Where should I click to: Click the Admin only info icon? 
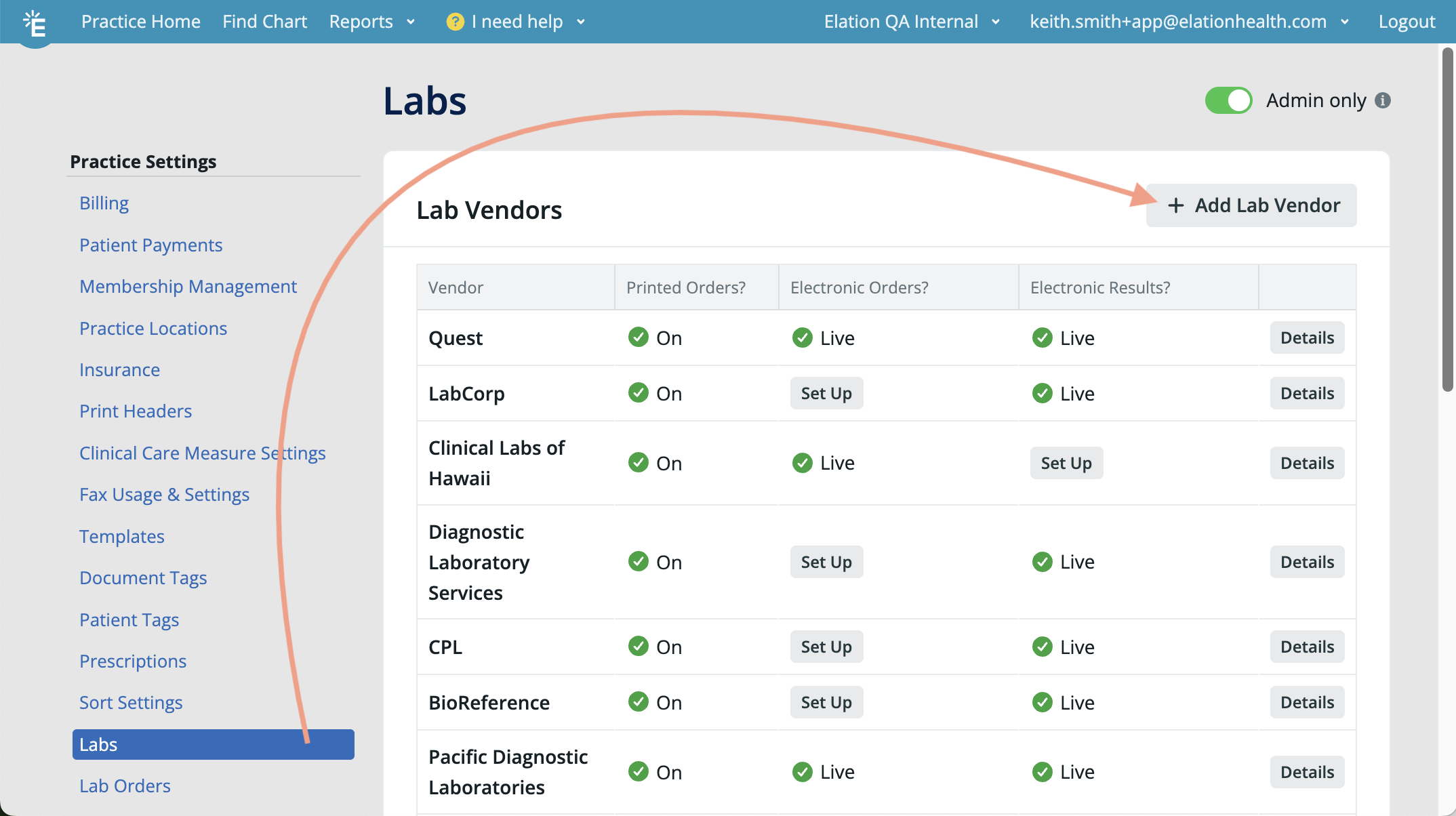point(1382,100)
